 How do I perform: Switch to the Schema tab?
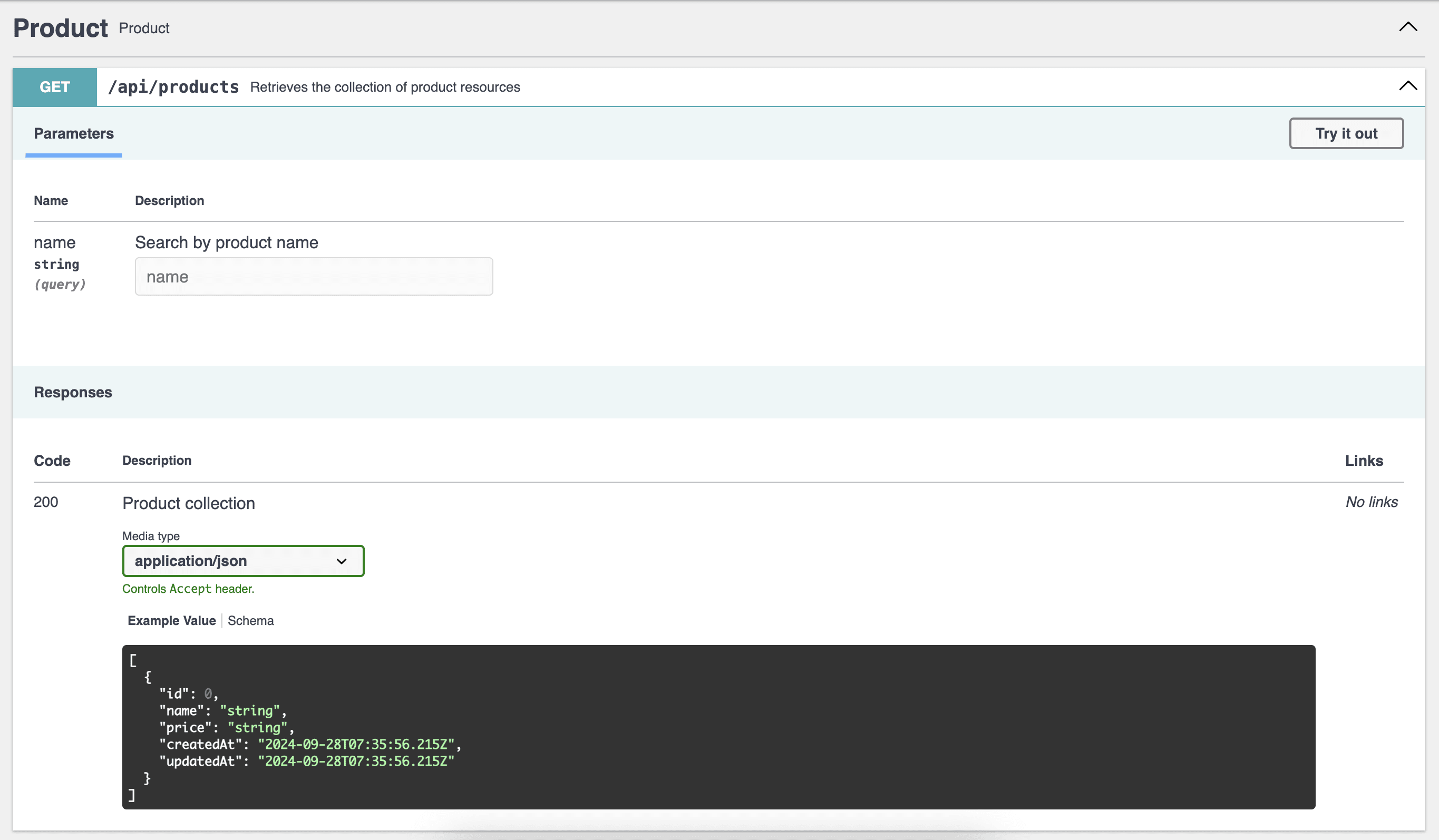[x=250, y=620]
